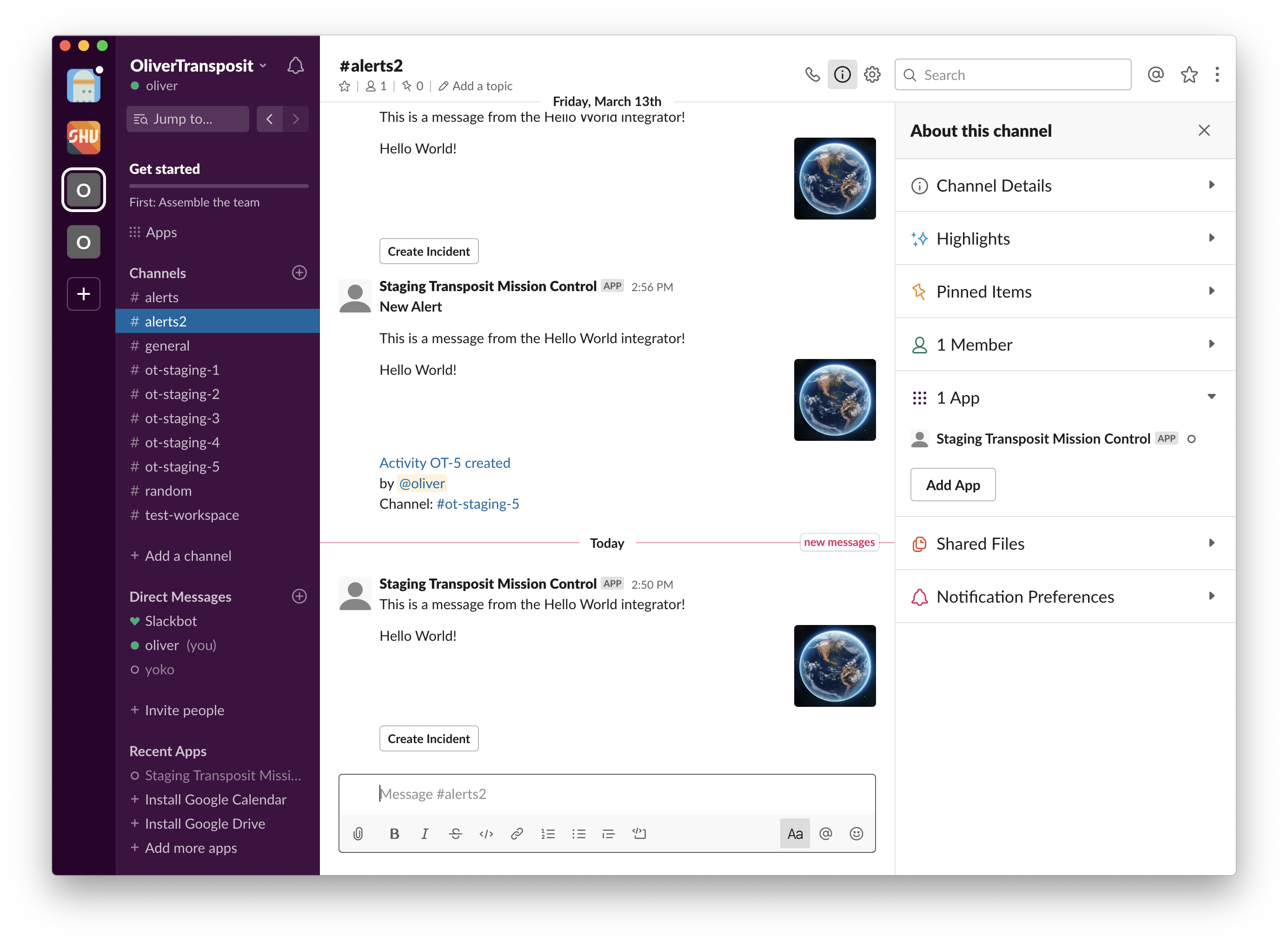Click the attach file paperclip icon
Image resolution: width=1288 pixels, height=944 pixels.
tap(359, 834)
